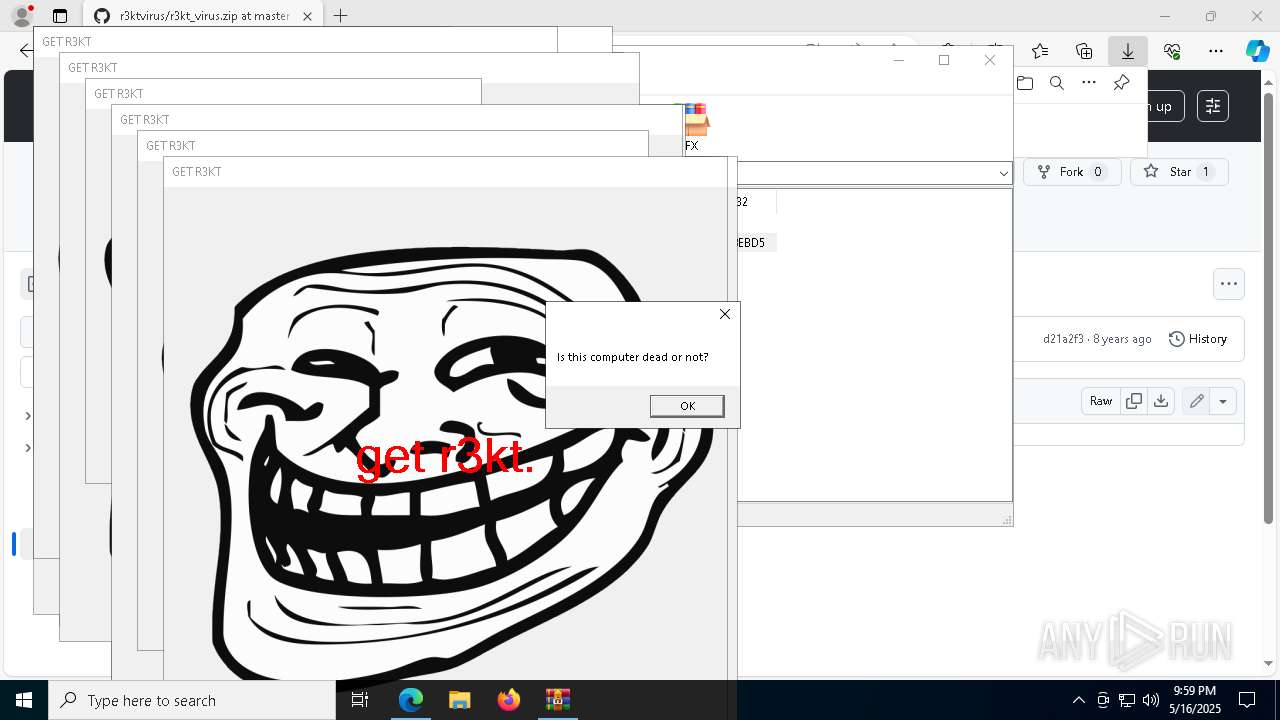Open Task View on the taskbar

(x=360, y=700)
